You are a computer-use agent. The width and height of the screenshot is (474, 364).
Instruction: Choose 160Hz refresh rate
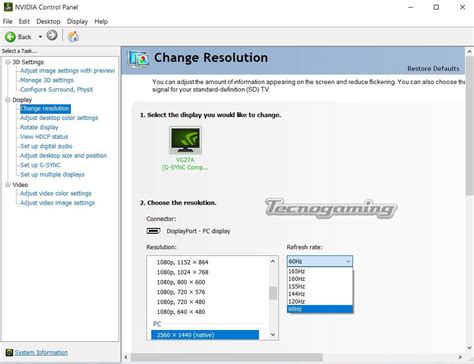pyautogui.click(x=320, y=279)
